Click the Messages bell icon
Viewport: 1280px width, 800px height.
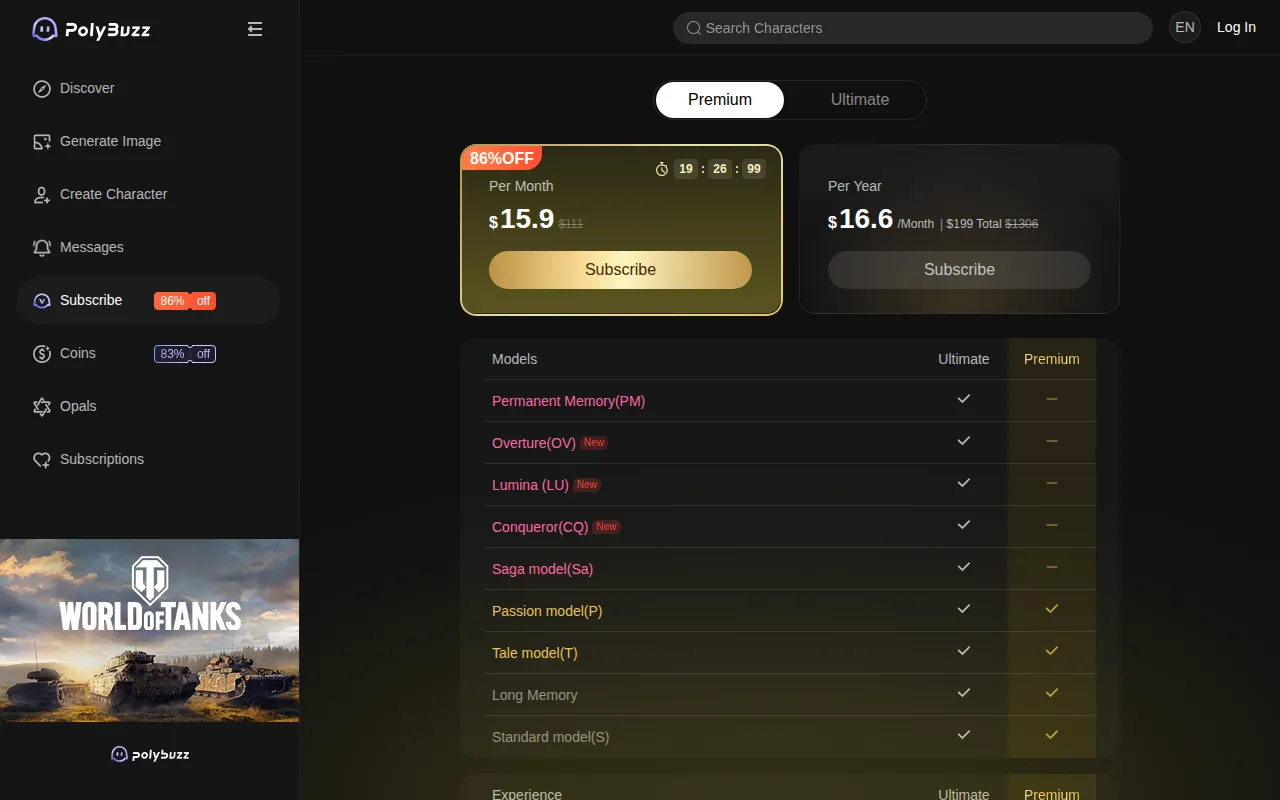(x=42, y=248)
